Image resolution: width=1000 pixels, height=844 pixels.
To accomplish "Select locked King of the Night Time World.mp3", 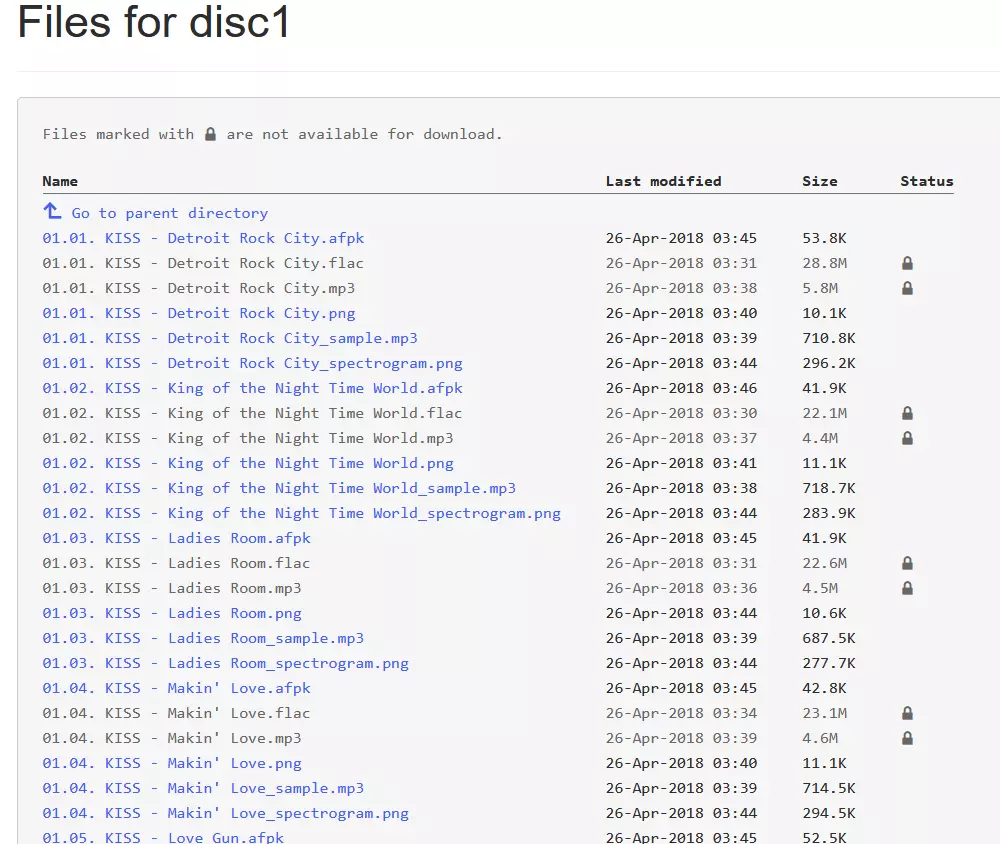I will [x=247, y=438].
